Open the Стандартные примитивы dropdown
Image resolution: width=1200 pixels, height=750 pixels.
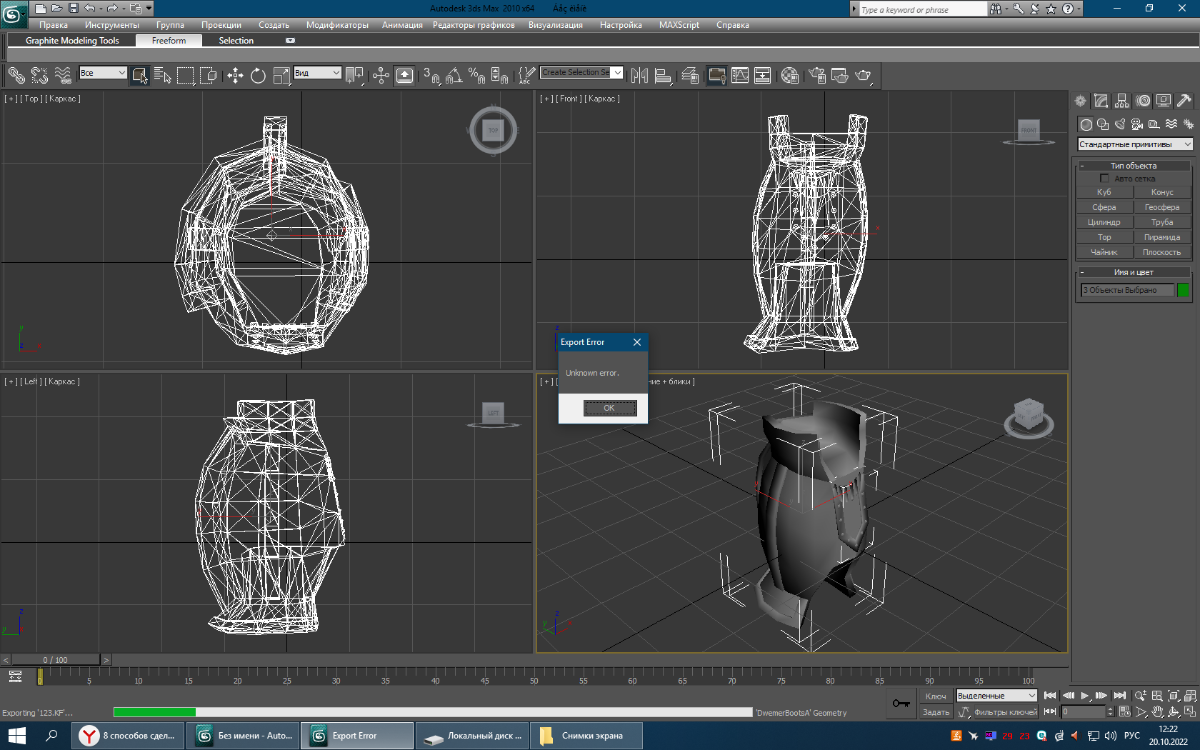1135,144
